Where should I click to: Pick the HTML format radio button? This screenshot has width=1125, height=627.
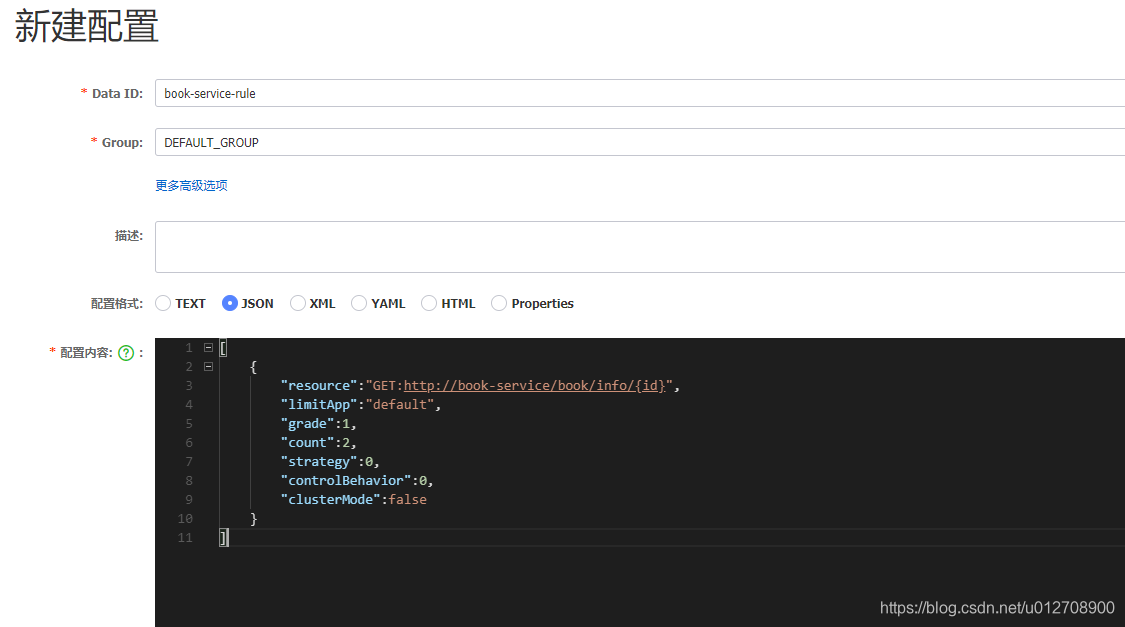(429, 303)
